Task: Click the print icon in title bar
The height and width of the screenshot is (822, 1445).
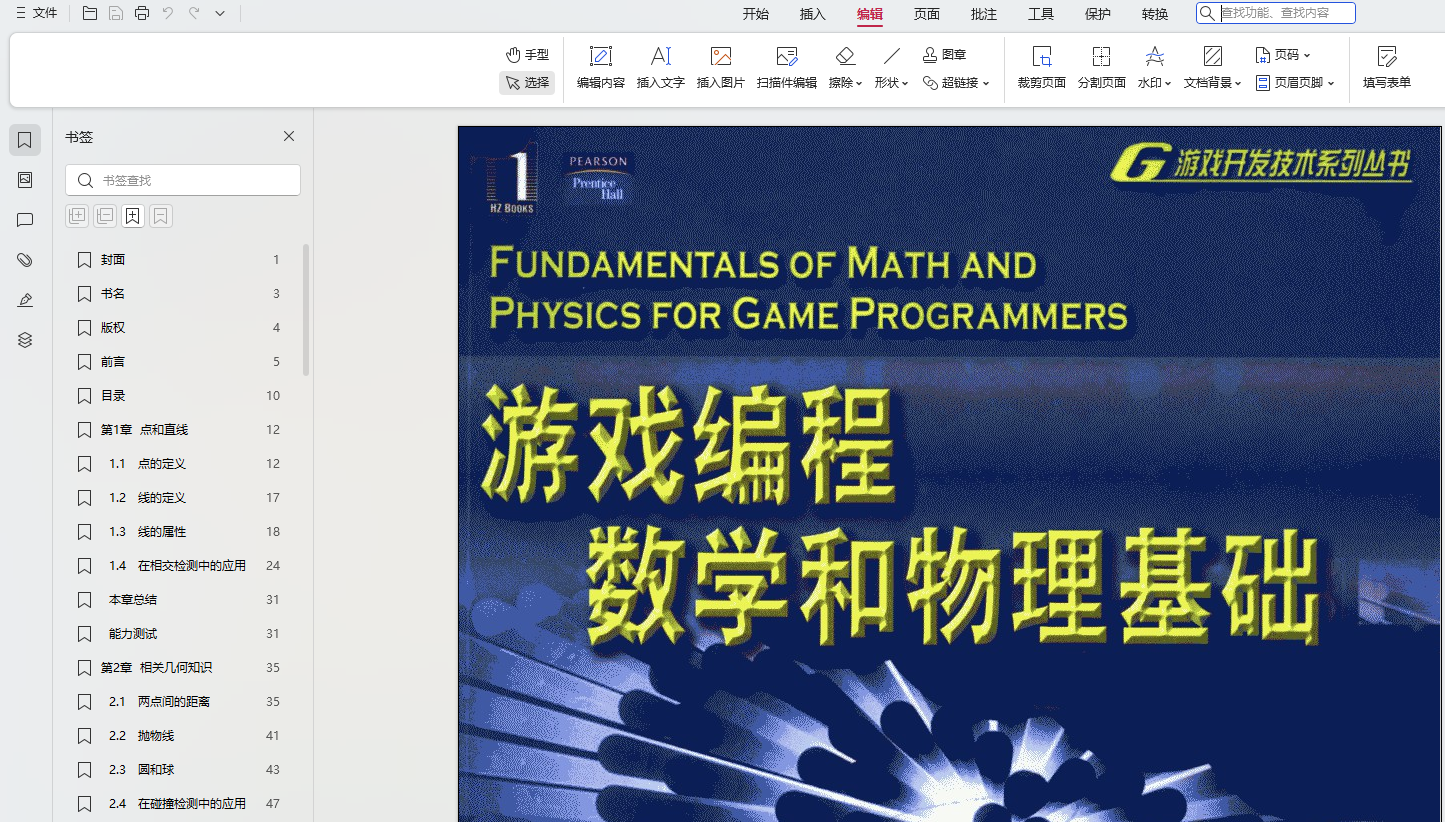Action: click(142, 13)
